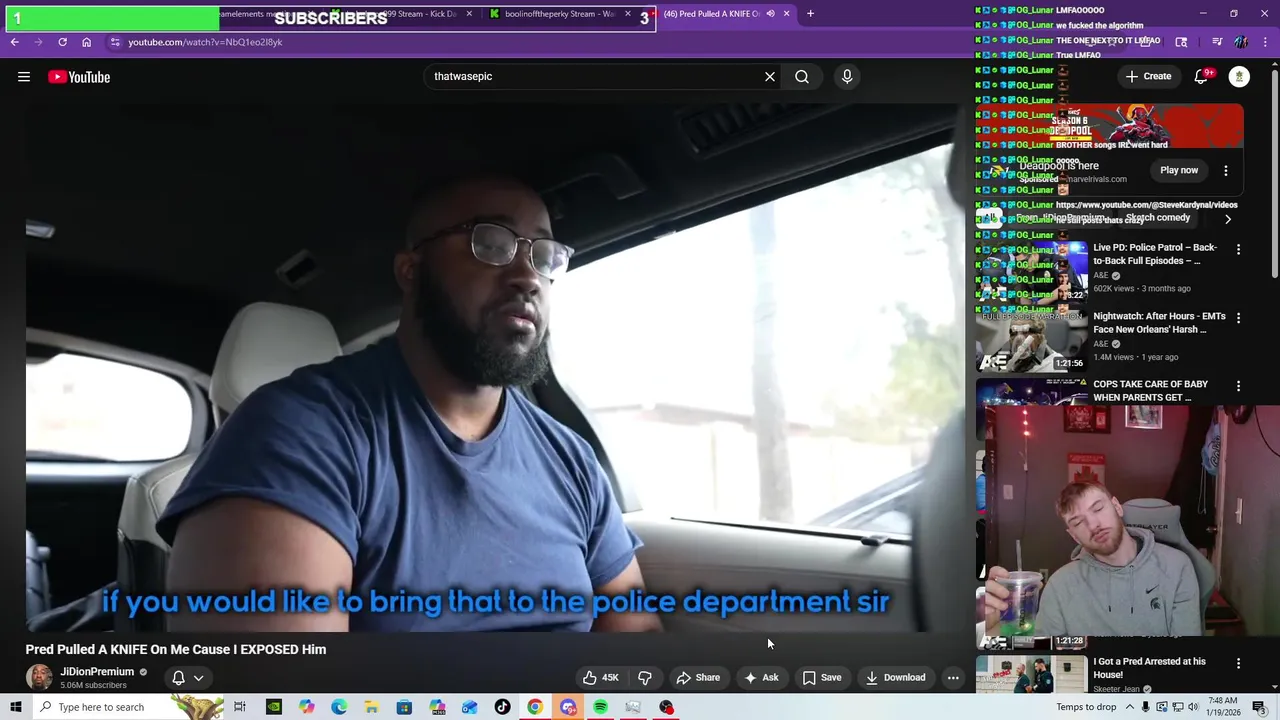Show hidden system tray icons
Viewport: 1280px width, 720px height.
click(1131, 707)
